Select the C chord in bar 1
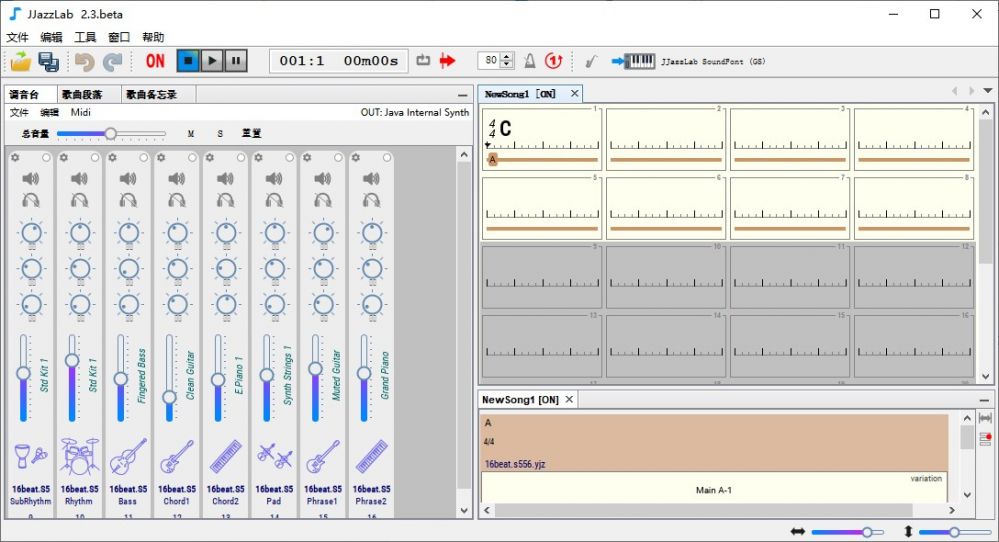The image size is (999, 542). click(505, 129)
